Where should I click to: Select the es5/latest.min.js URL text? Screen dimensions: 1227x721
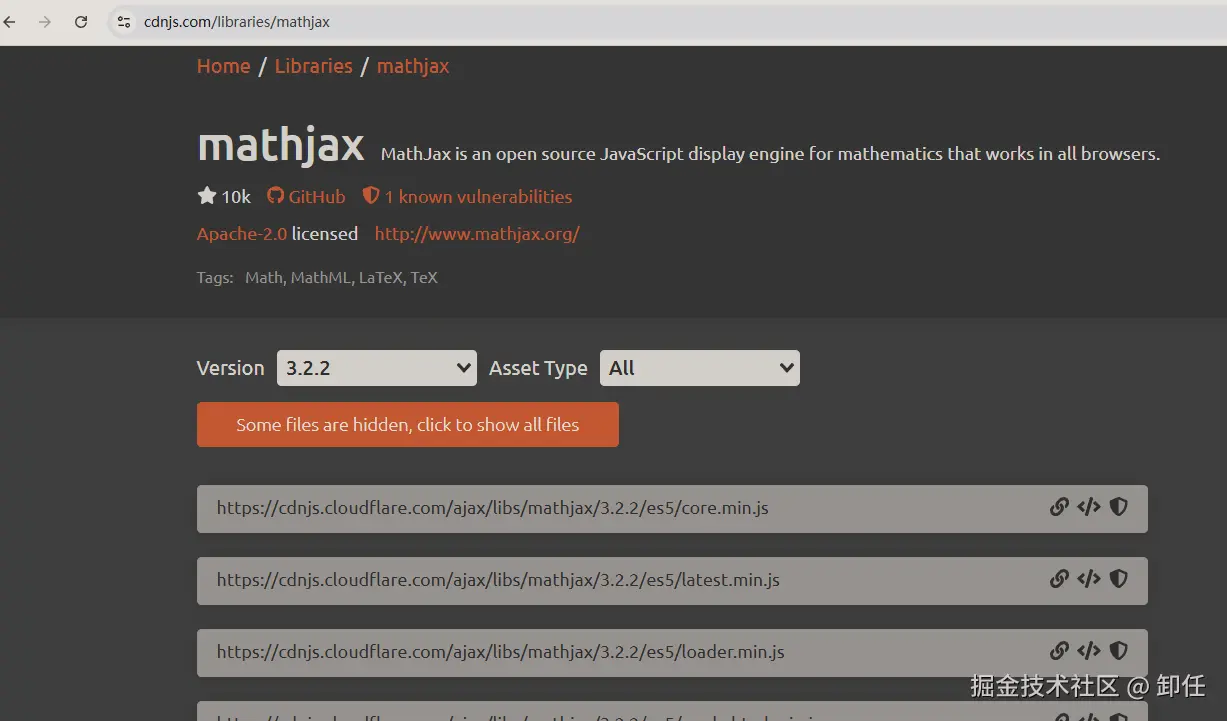click(498, 580)
